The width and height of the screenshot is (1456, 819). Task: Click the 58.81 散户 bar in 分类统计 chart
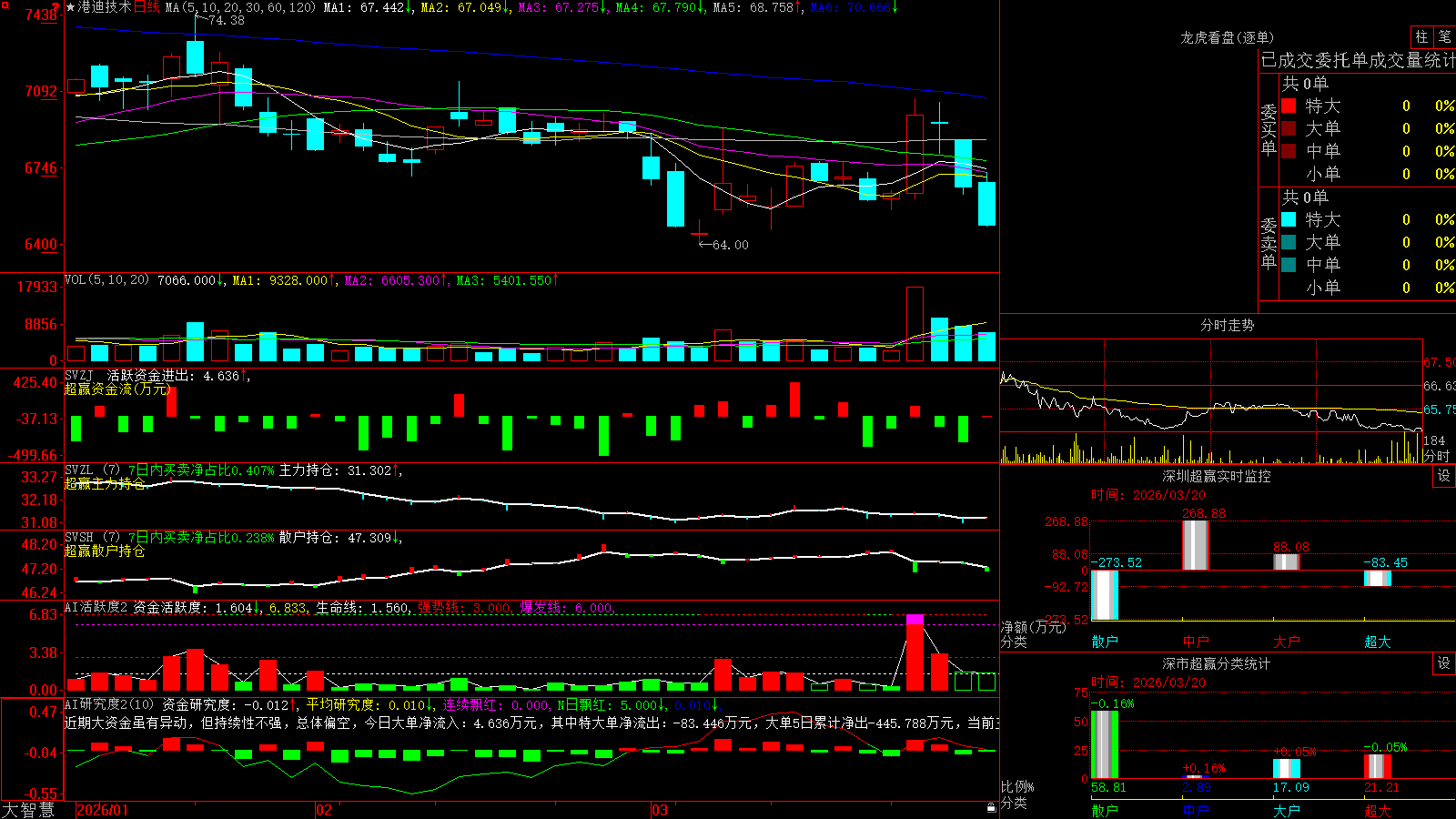(x=1105, y=744)
